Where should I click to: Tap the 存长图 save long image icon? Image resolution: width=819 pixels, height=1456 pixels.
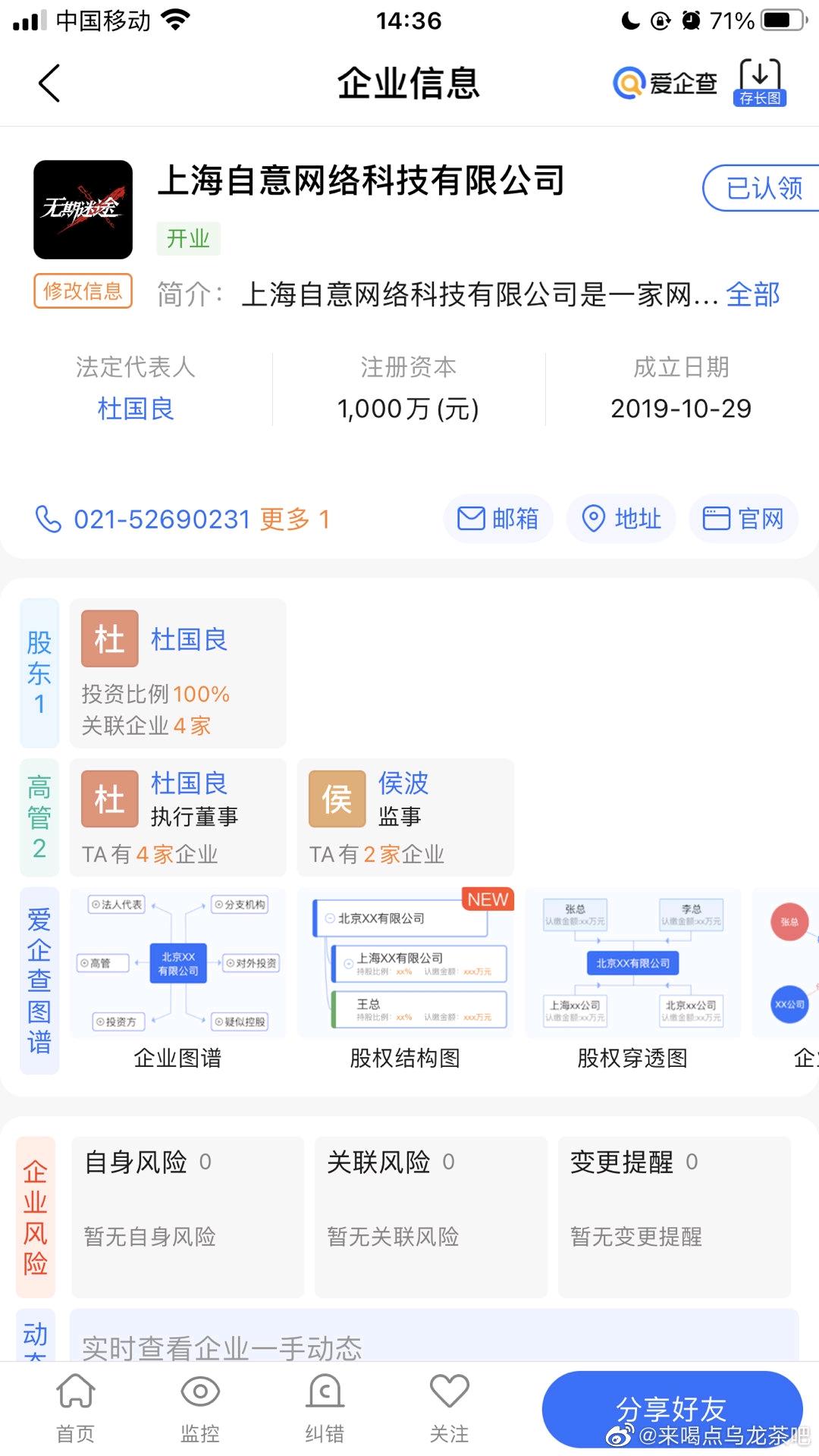760,82
